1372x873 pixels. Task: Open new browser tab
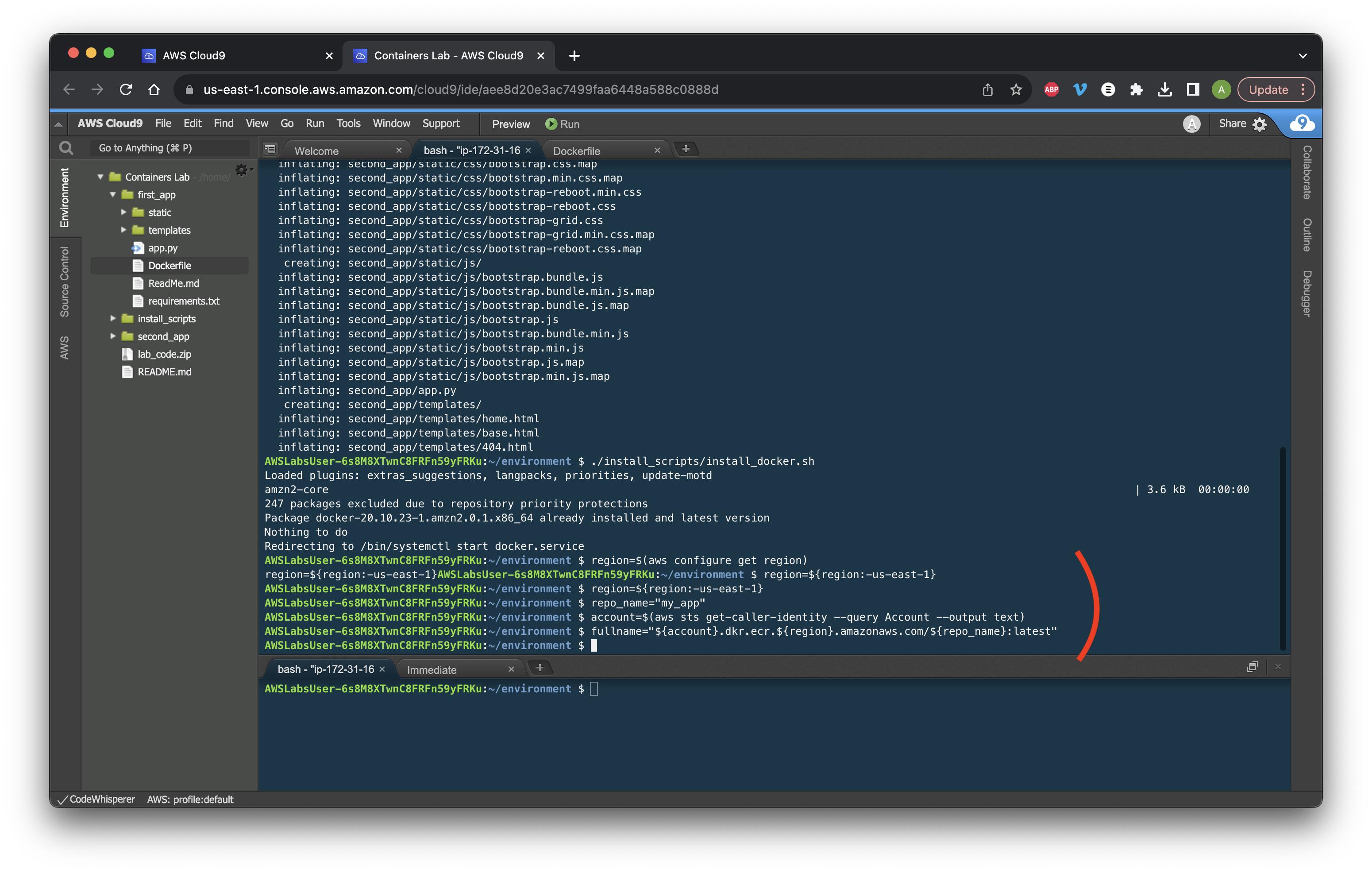(574, 56)
